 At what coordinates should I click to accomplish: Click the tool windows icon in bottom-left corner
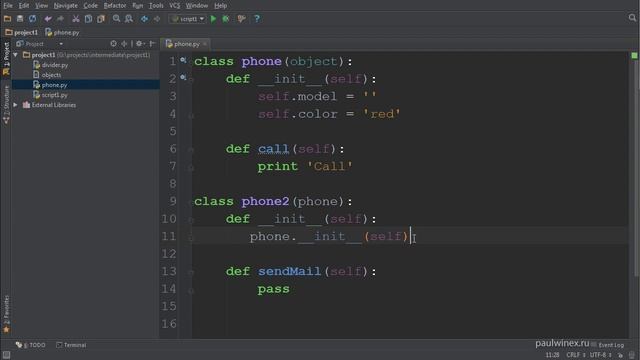click(6, 355)
